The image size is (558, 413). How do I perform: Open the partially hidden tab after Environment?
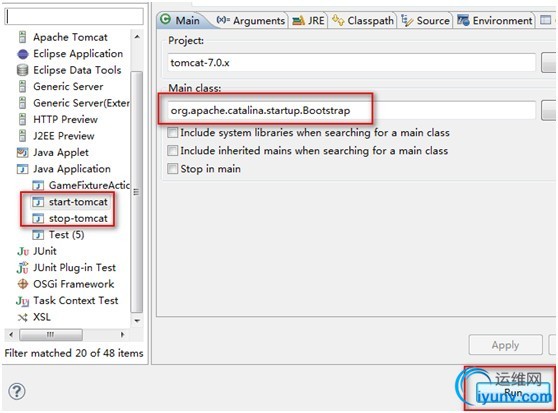(546, 20)
